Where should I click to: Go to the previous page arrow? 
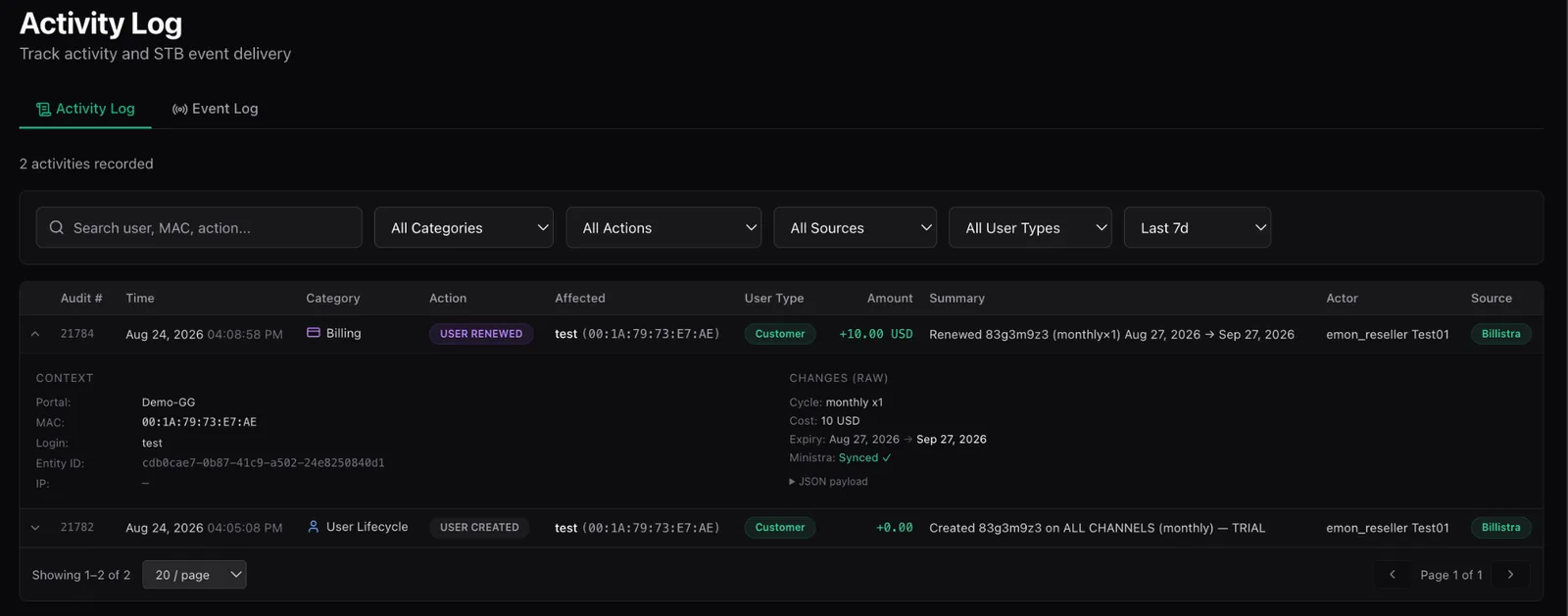coord(1392,575)
